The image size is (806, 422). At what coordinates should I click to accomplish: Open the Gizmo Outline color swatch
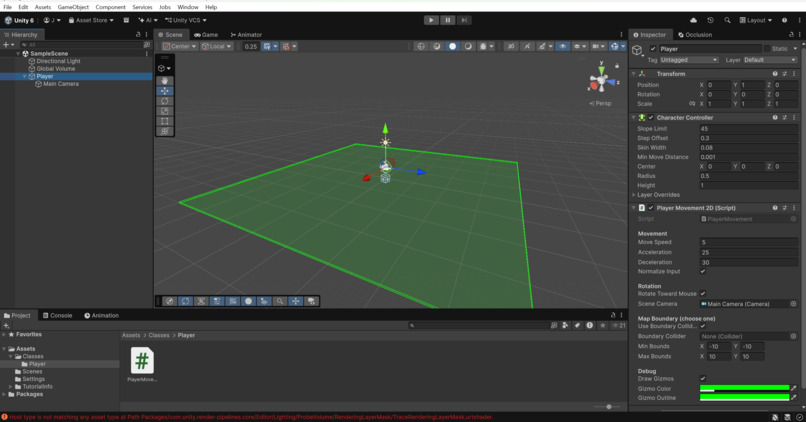click(744, 398)
